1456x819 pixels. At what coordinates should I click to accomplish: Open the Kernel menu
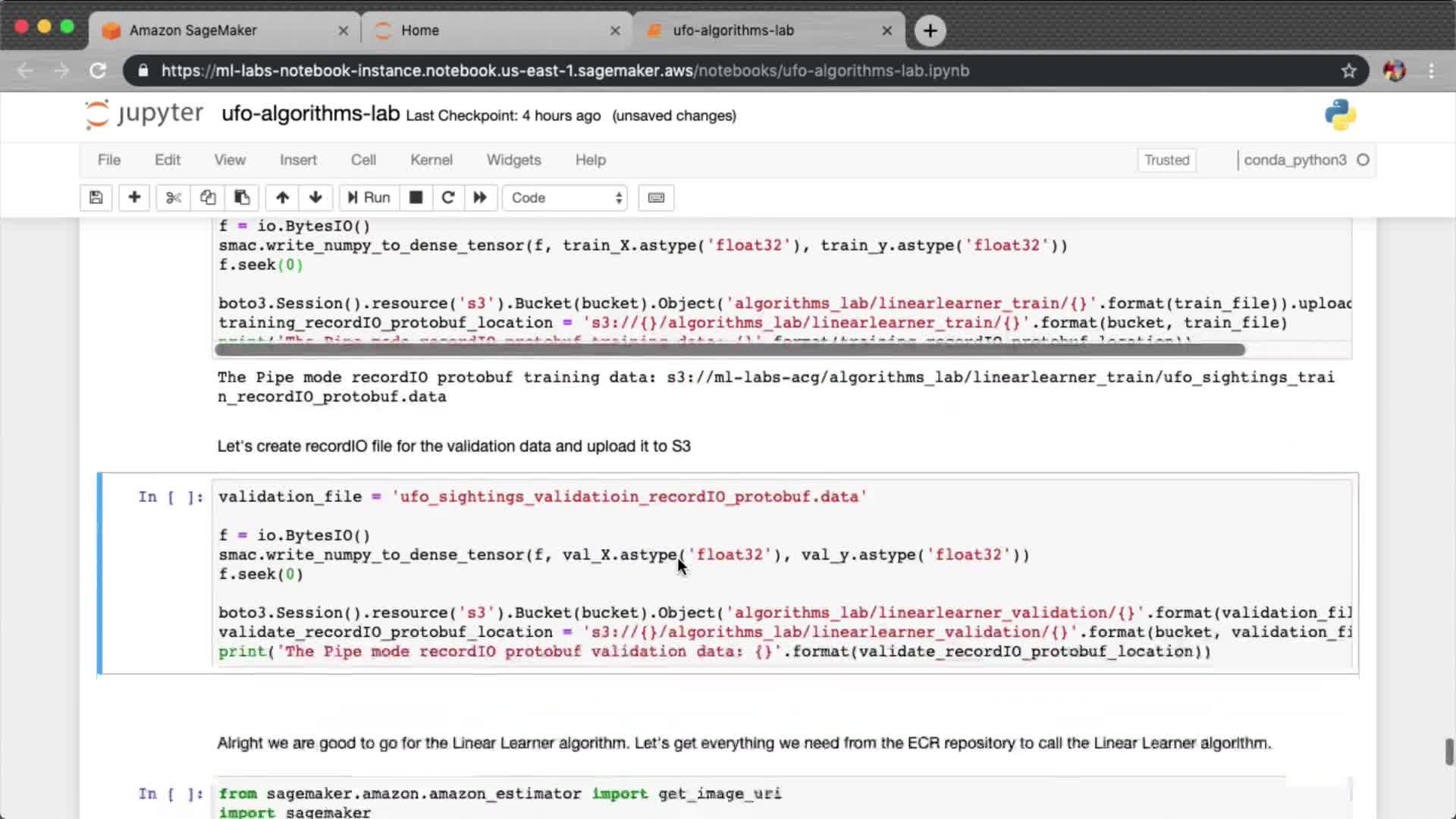pos(431,160)
